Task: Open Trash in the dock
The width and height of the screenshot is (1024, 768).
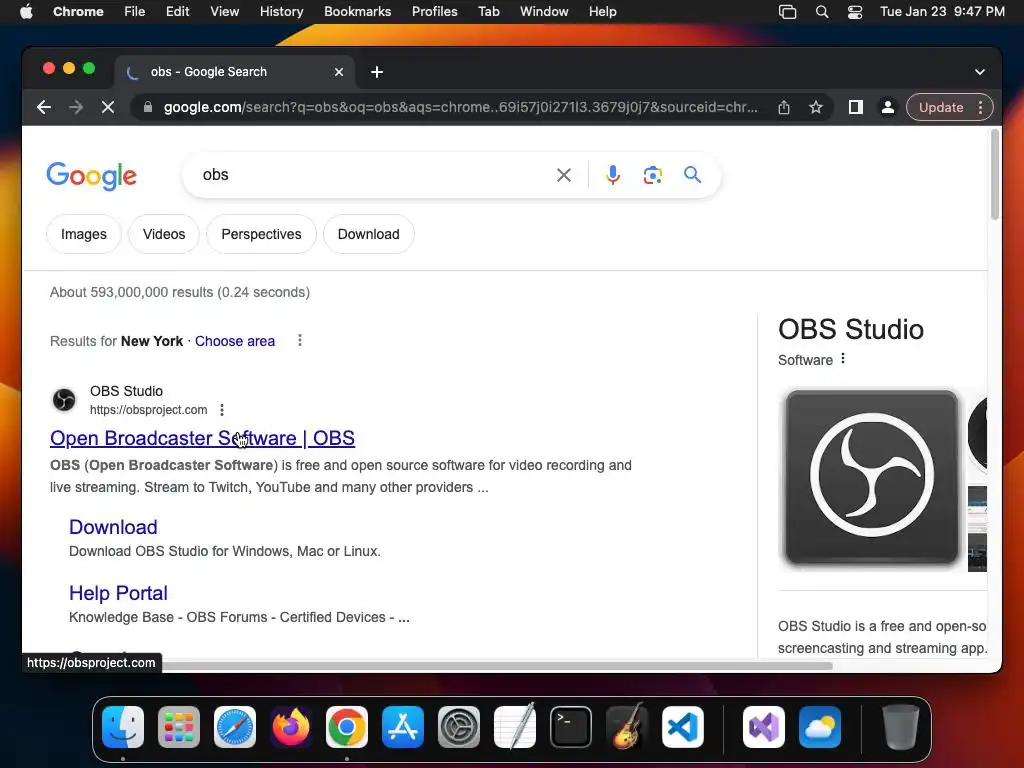Action: click(901, 727)
